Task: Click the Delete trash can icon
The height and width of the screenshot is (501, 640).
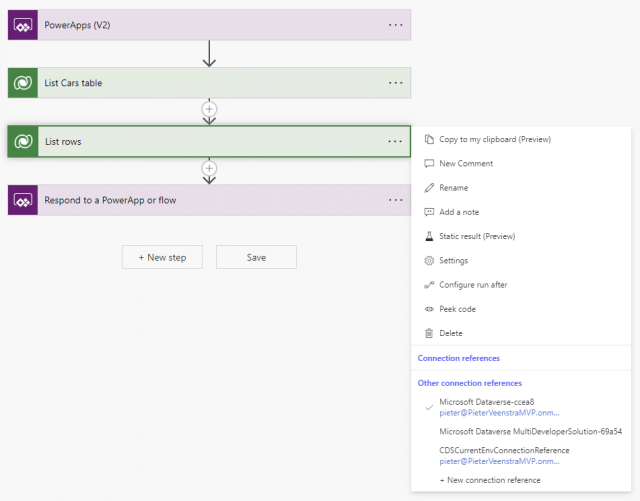Action: pyautogui.click(x=429, y=333)
